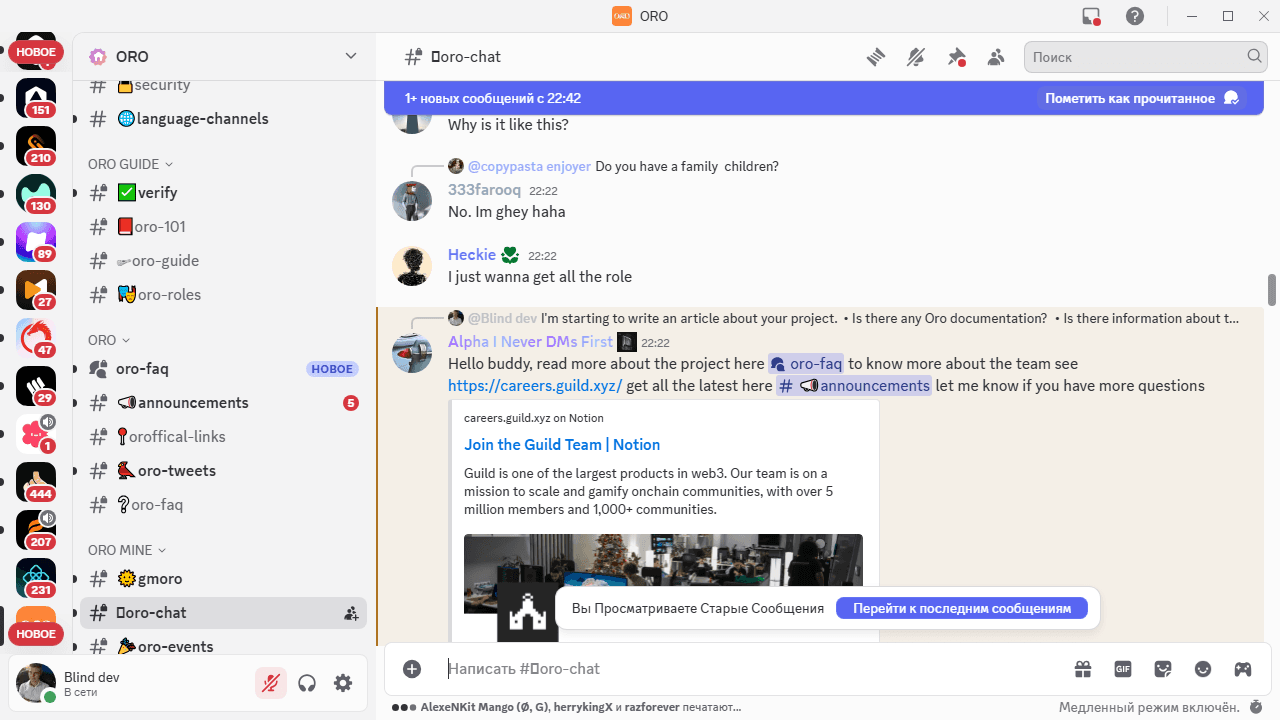Open server with 47 badge
This screenshot has height=720, width=1280.
(x=36, y=338)
